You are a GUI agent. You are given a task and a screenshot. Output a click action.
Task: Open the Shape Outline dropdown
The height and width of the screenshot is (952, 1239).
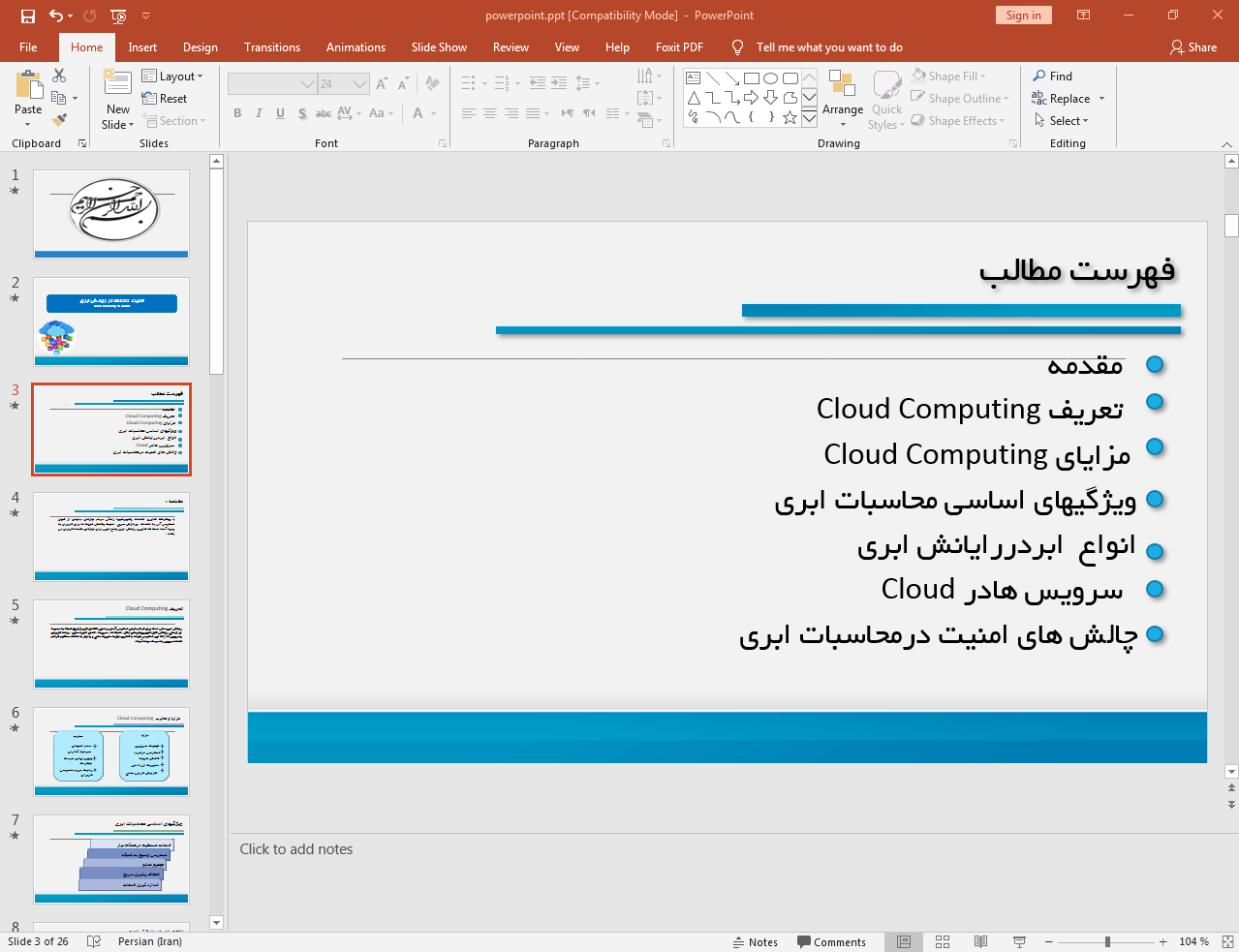(x=960, y=98)
